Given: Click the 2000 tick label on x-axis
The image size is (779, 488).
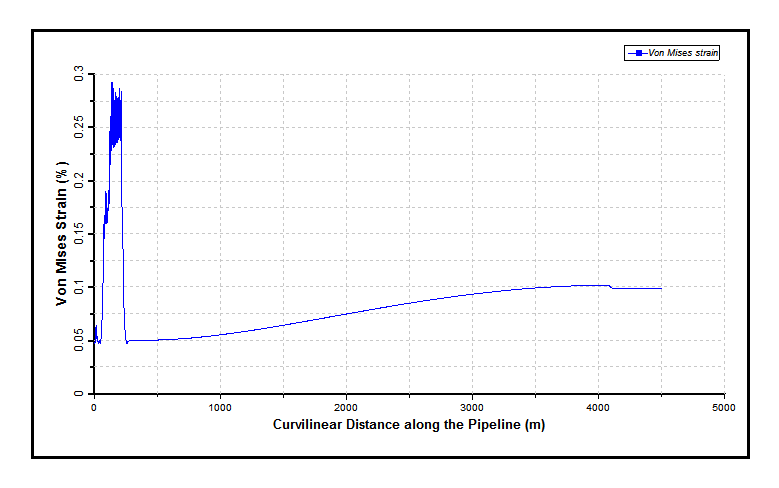Looking at the screenshot, I should [346, 407].
